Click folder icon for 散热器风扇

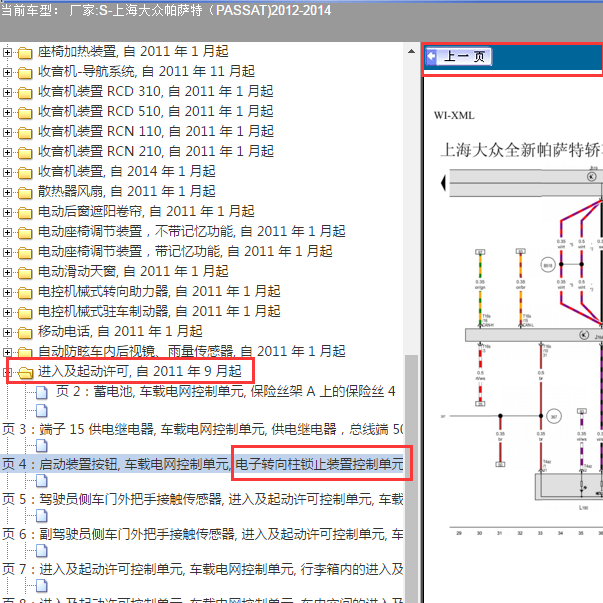pos(25,193)
